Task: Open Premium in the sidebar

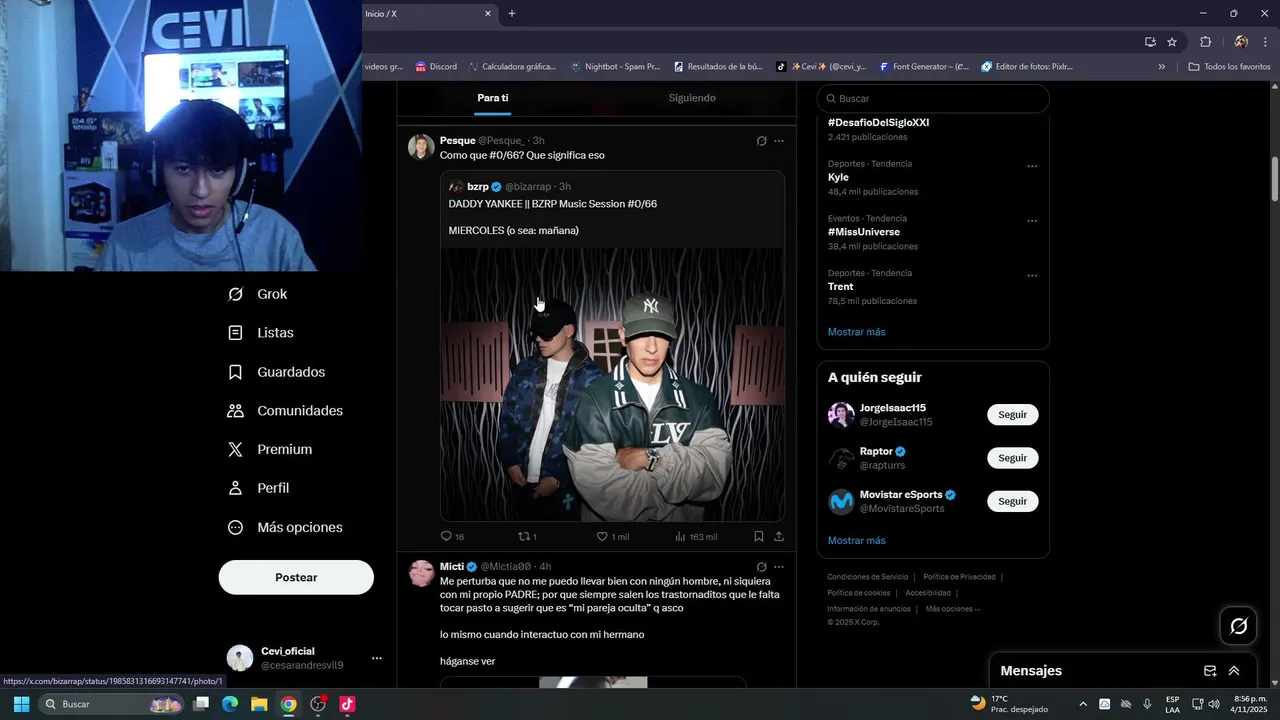Action: (x=269, y=450)
